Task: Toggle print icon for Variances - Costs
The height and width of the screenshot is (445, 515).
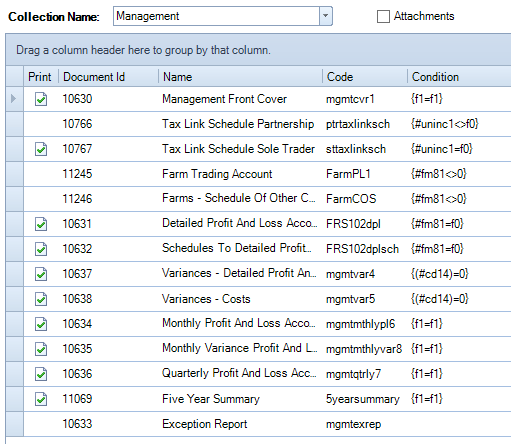Action: (41, 299)
